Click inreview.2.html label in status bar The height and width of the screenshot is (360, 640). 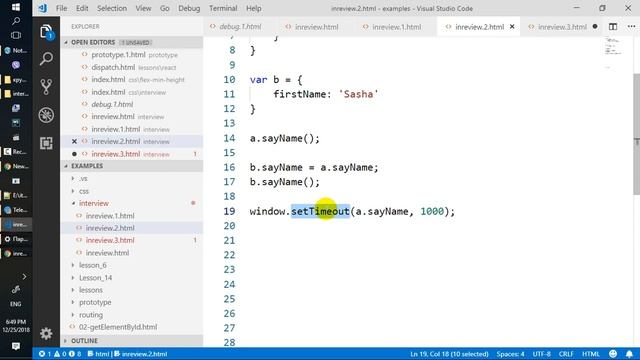[x=141, y=354]
